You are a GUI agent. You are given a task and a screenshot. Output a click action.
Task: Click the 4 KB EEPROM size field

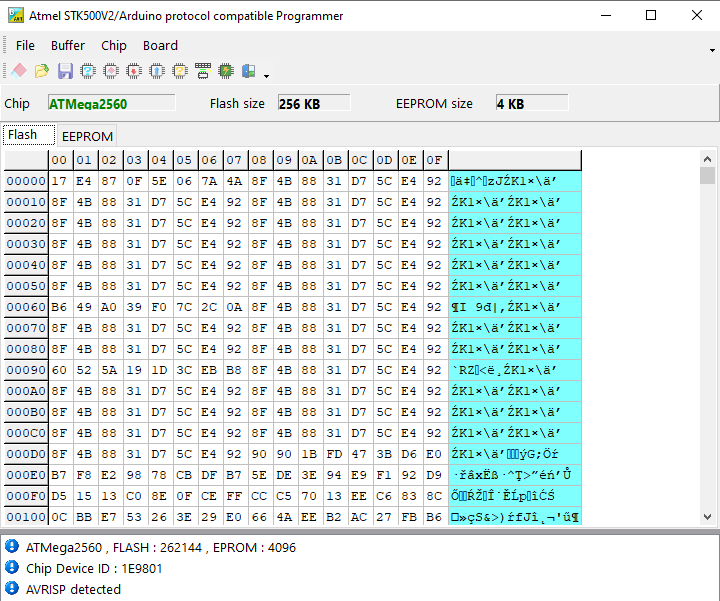click(532, 103)
